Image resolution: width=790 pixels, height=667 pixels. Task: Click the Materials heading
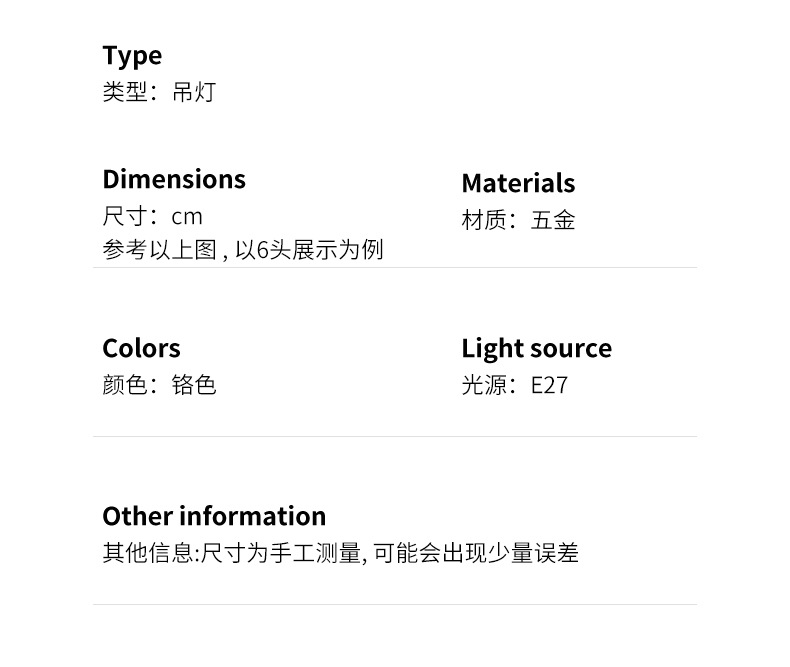point(518,183)
